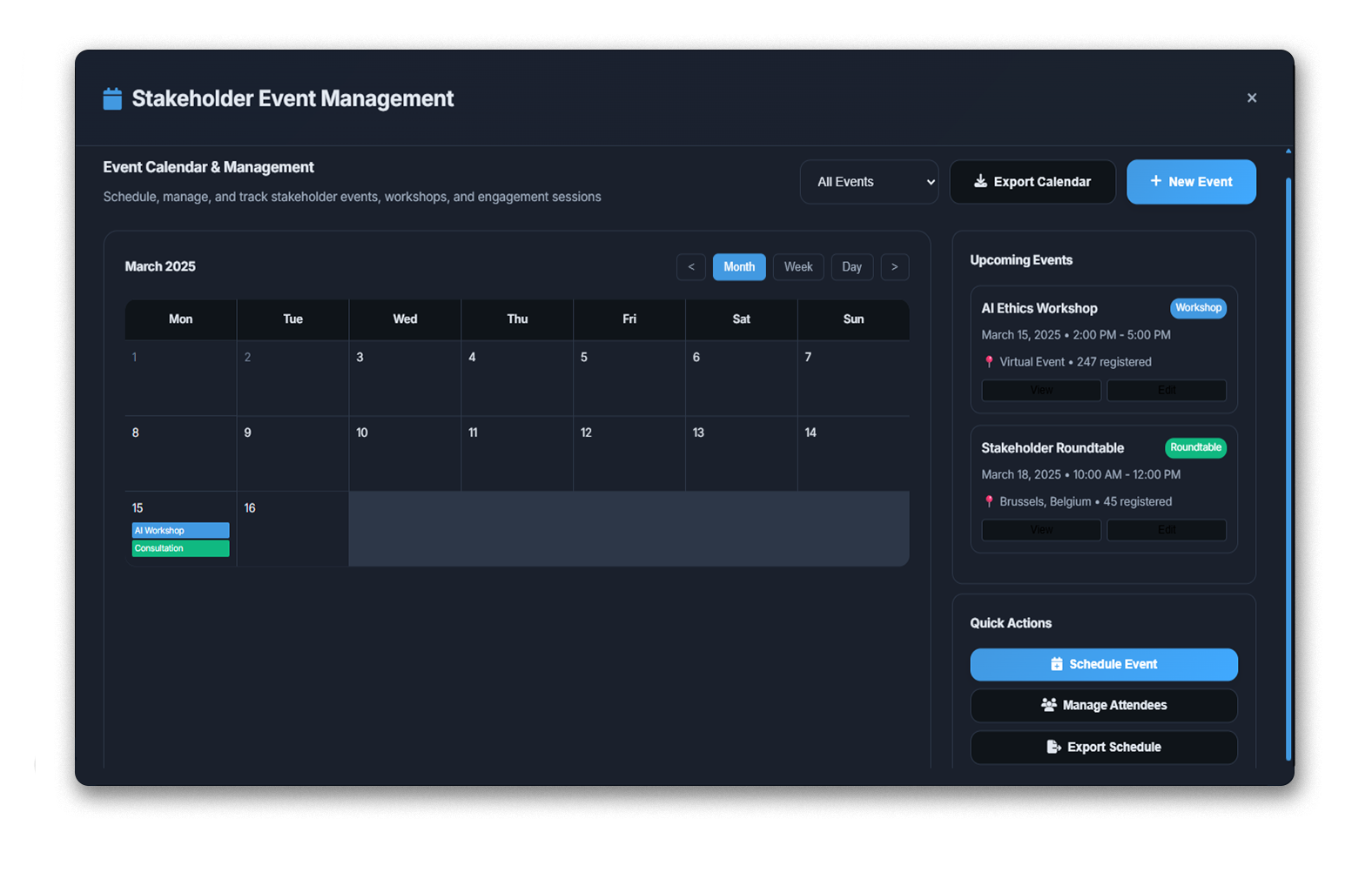This screenshot has height=879, width=1372.
Task: Click the blue calendar icon beside the title
Action: 112,98
